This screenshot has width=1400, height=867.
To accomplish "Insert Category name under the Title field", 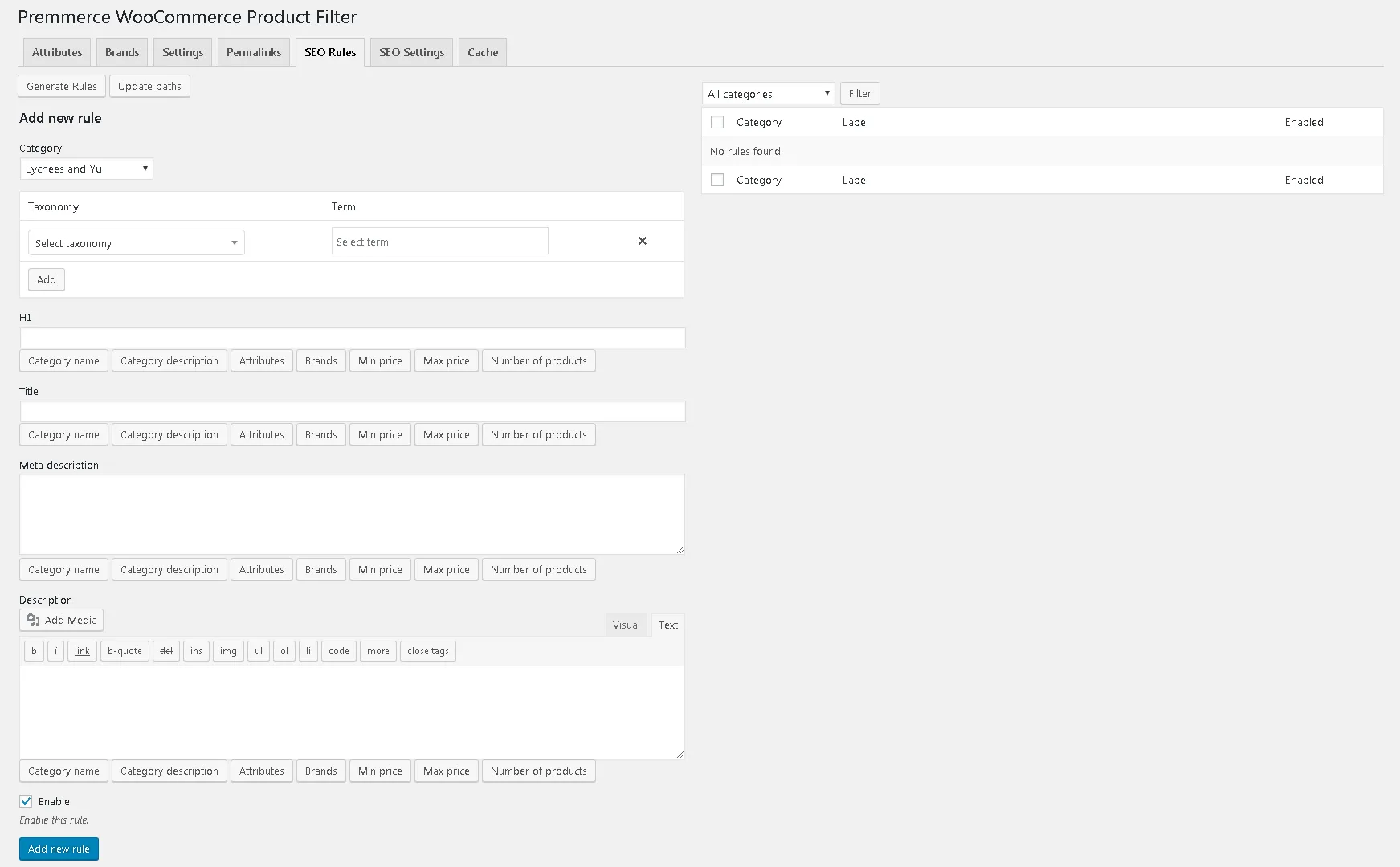I will click(64, 435).
